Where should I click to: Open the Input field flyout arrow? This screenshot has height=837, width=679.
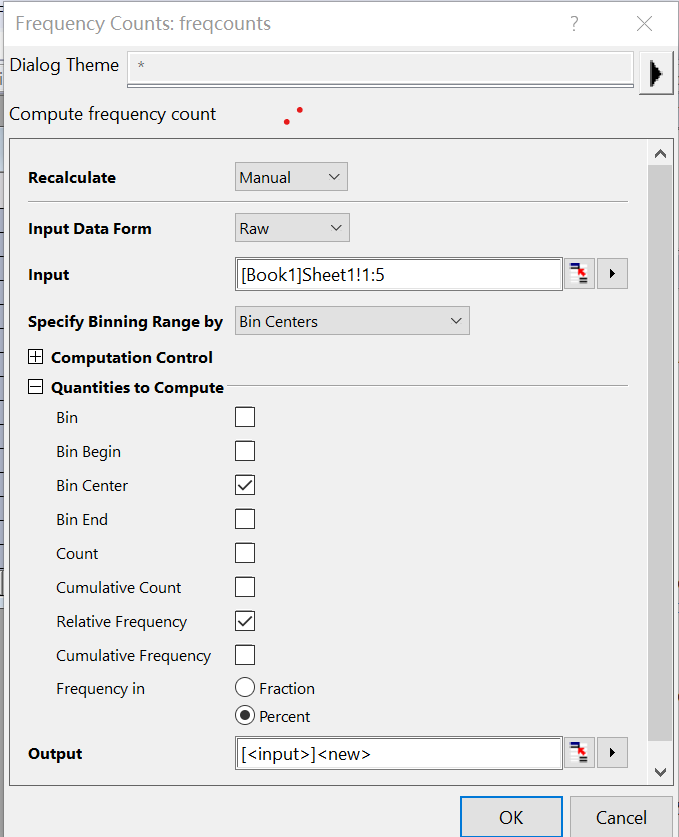(x=612, y=274)
